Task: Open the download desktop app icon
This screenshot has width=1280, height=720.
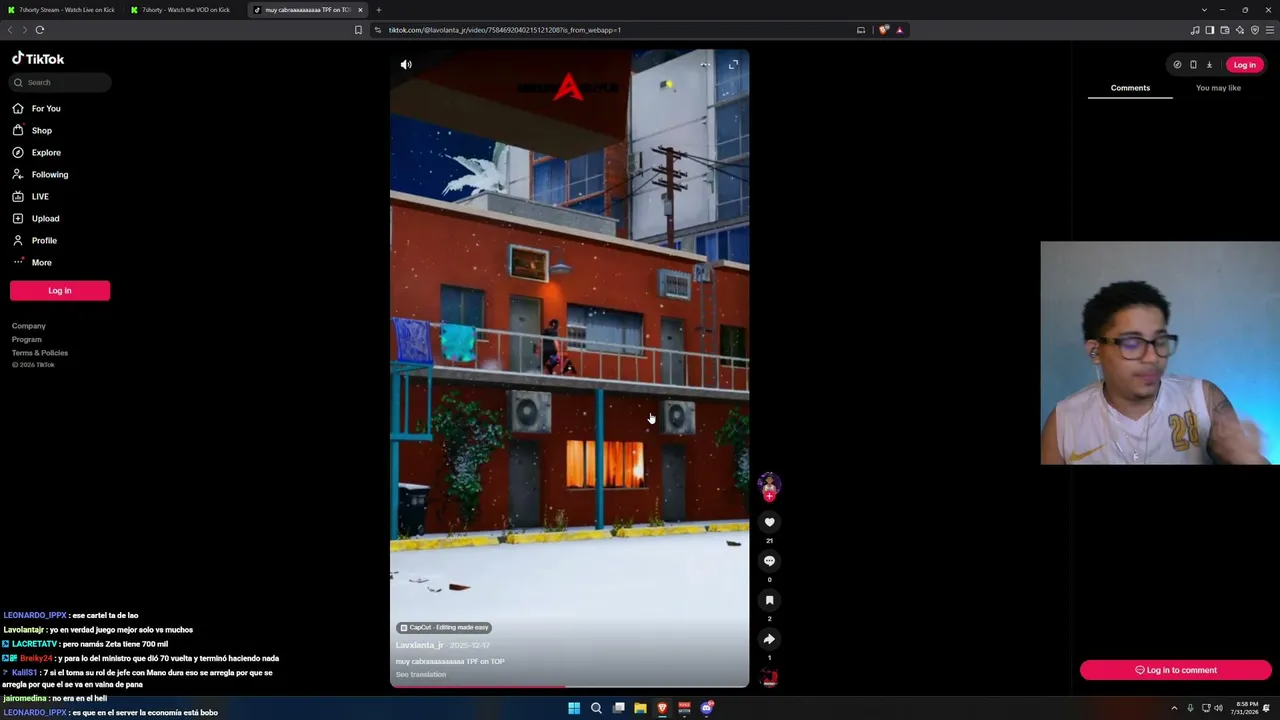Action: point(1209,65)
